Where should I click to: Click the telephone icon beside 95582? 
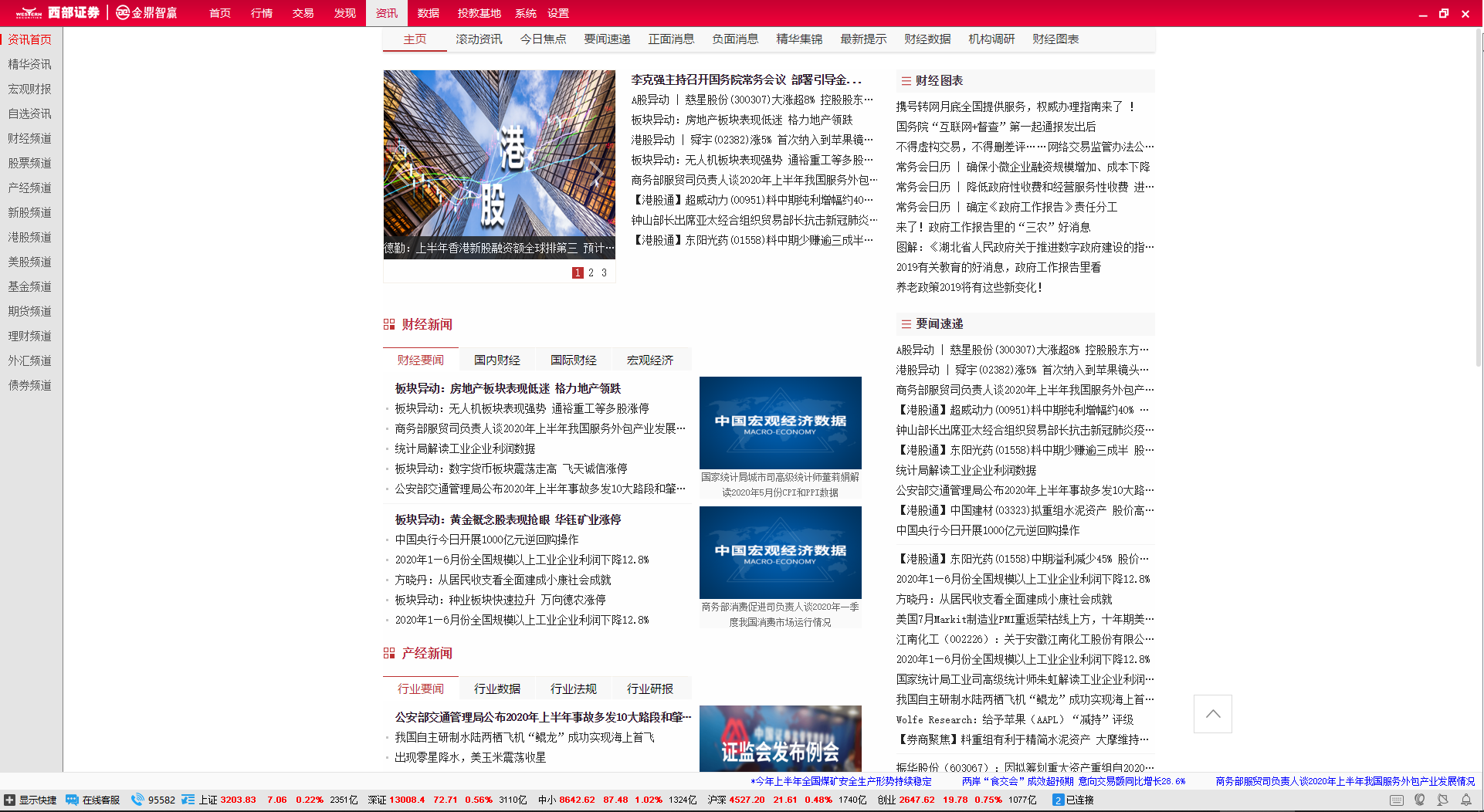[137, 799]
